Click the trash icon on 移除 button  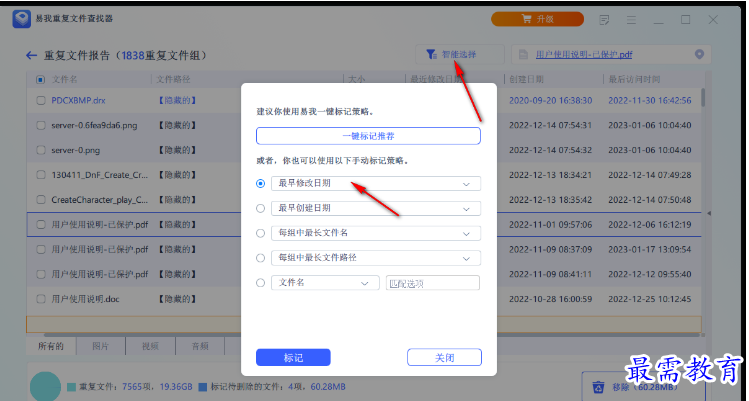[x=598, y=387]
